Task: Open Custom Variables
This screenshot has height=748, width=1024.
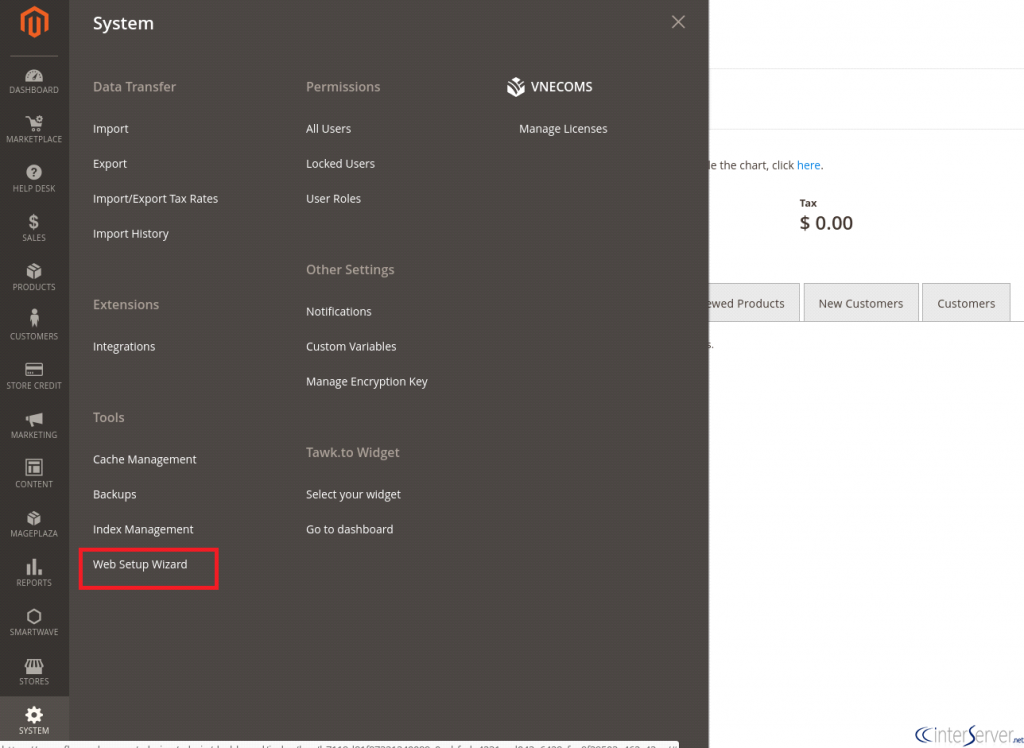Action: click(351, 347)
